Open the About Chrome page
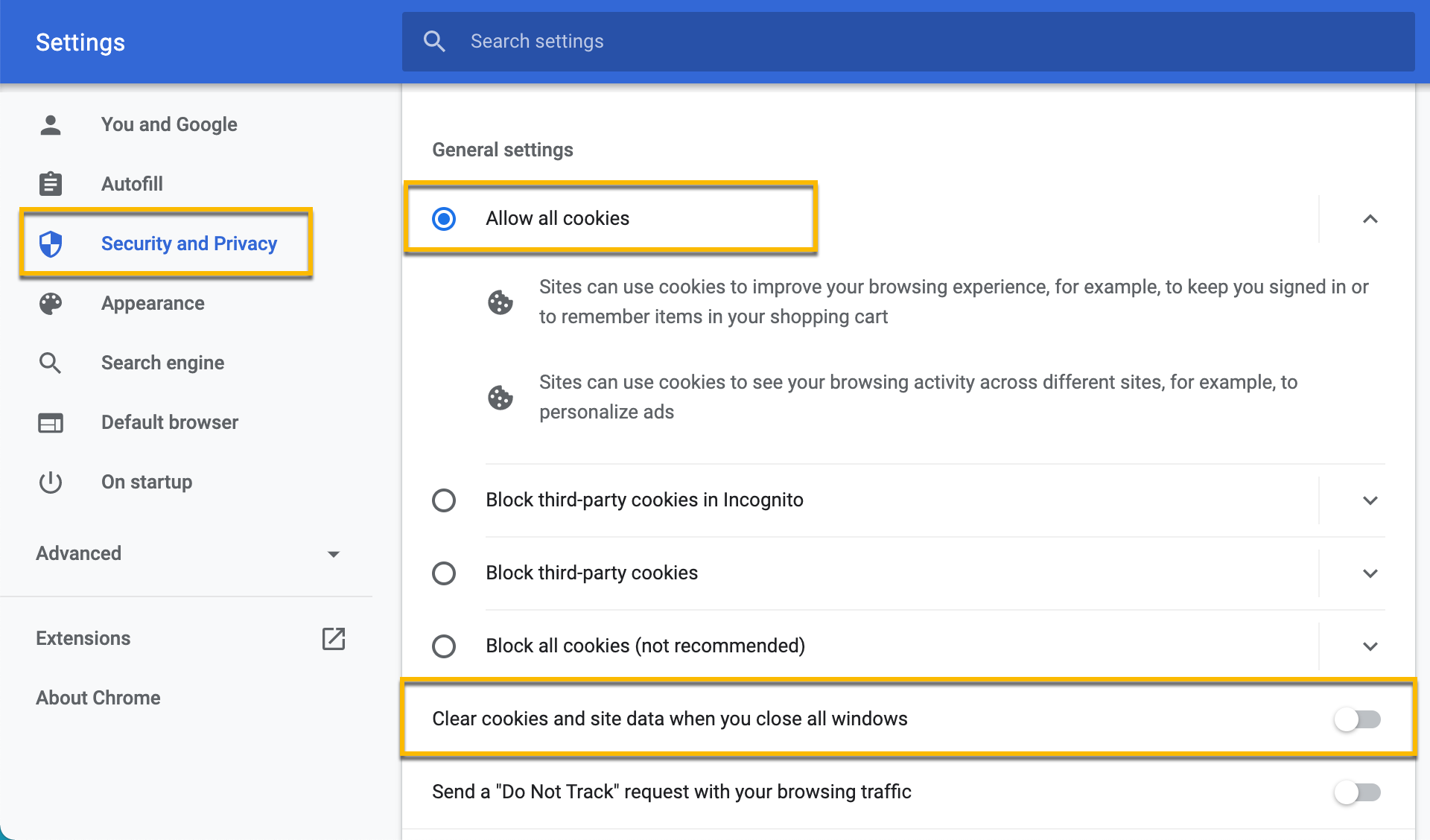This screenshot has width=1430, height=840. pos(98,698)
